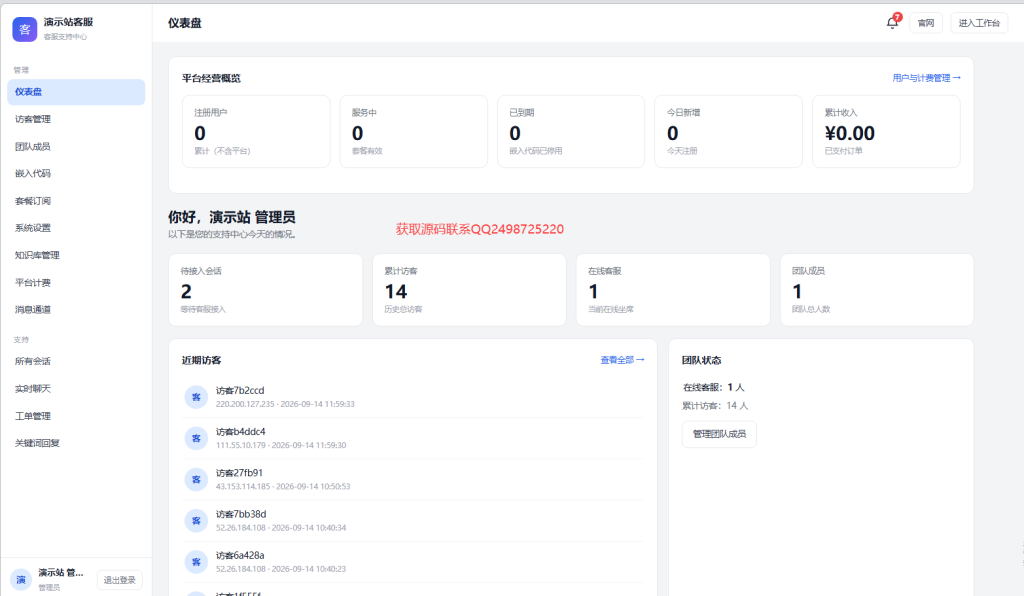Click avatar icon beside 访客7bb38d
The image size is (1024, 596).
196,520
